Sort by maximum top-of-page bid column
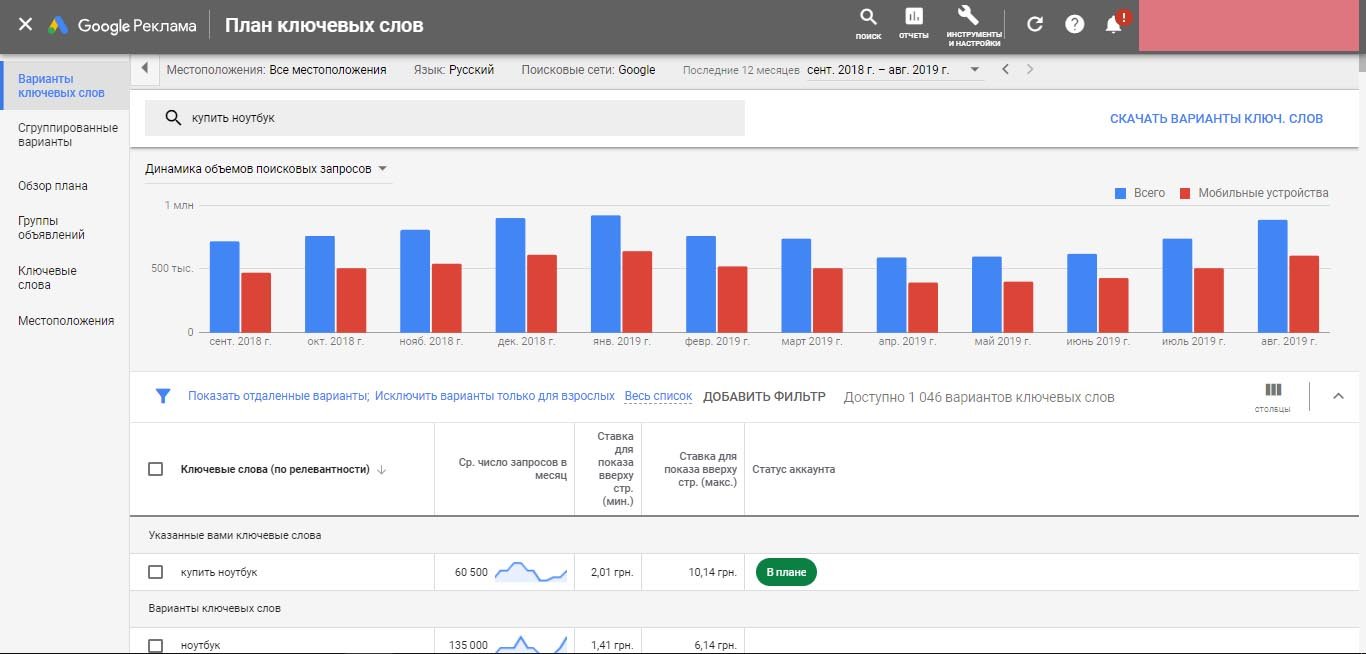The image size is (1366, 654). point(700,469)
